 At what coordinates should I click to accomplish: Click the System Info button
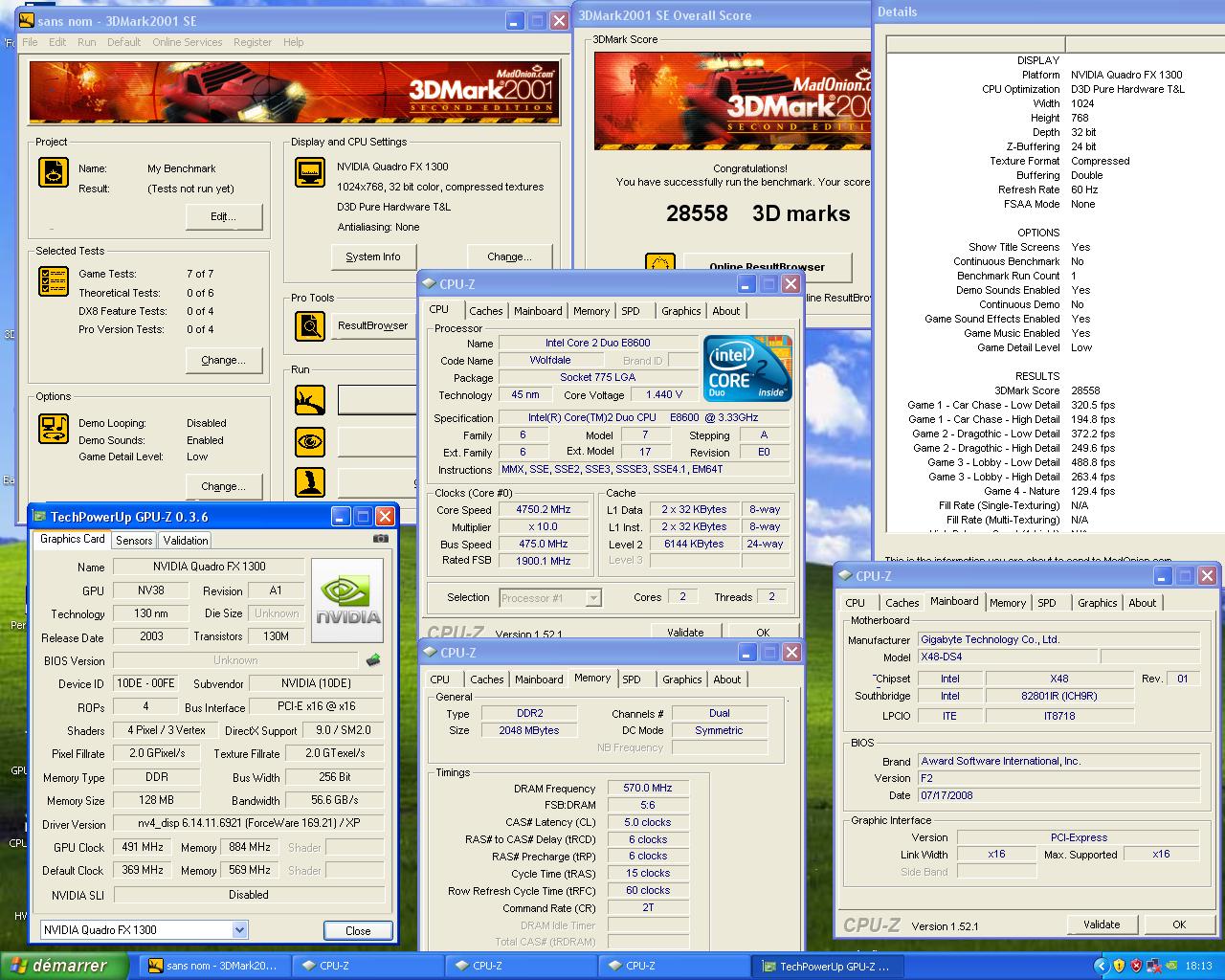tap(372, 256)
